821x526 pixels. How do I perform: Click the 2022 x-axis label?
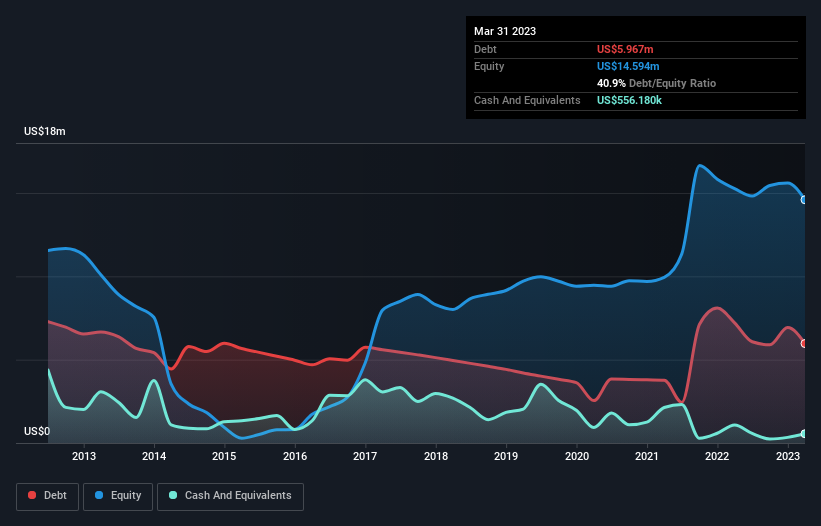pyautogui.click(x=717, y=456)
